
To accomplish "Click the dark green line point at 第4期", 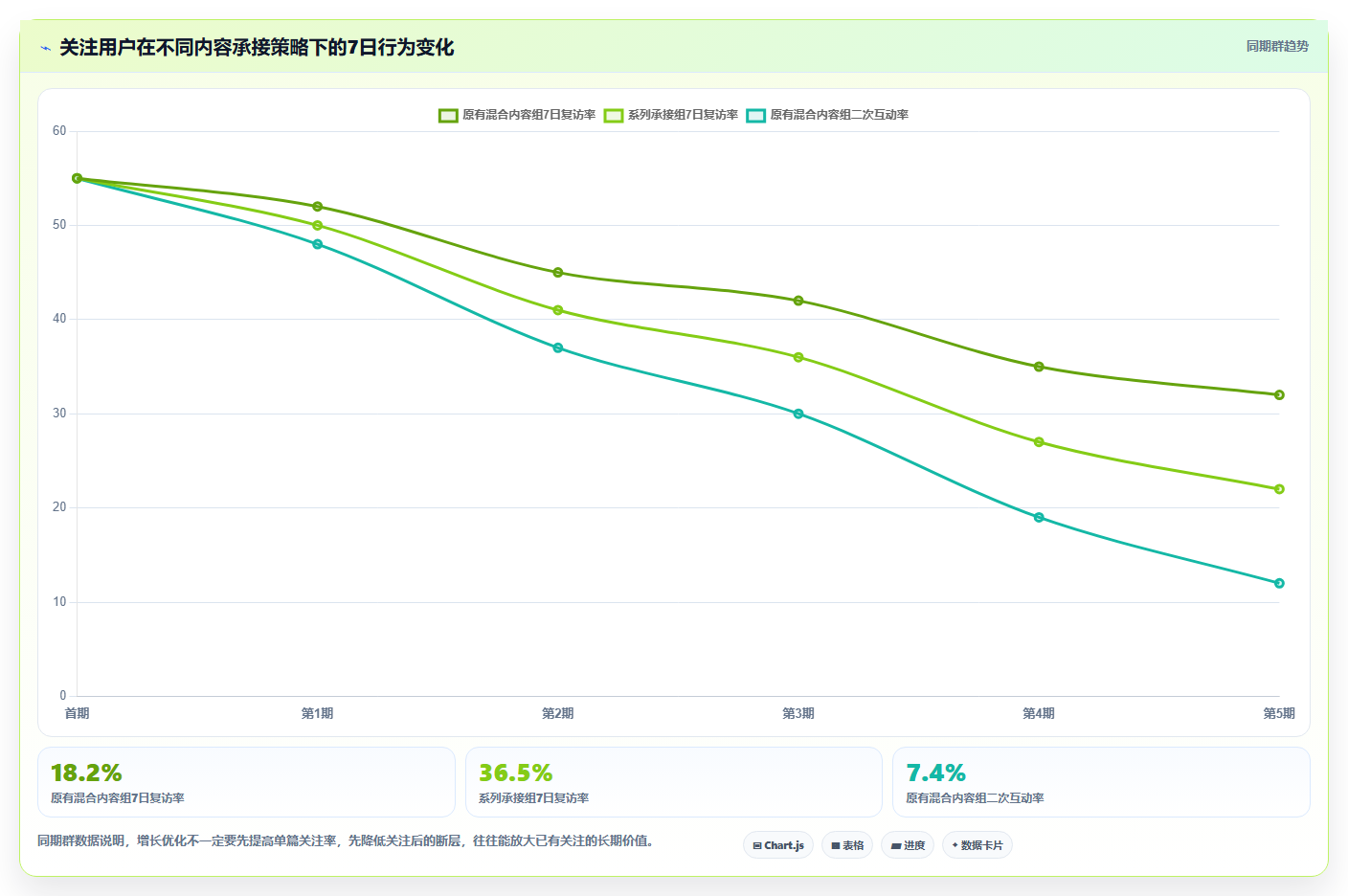I will [1039, 367].
